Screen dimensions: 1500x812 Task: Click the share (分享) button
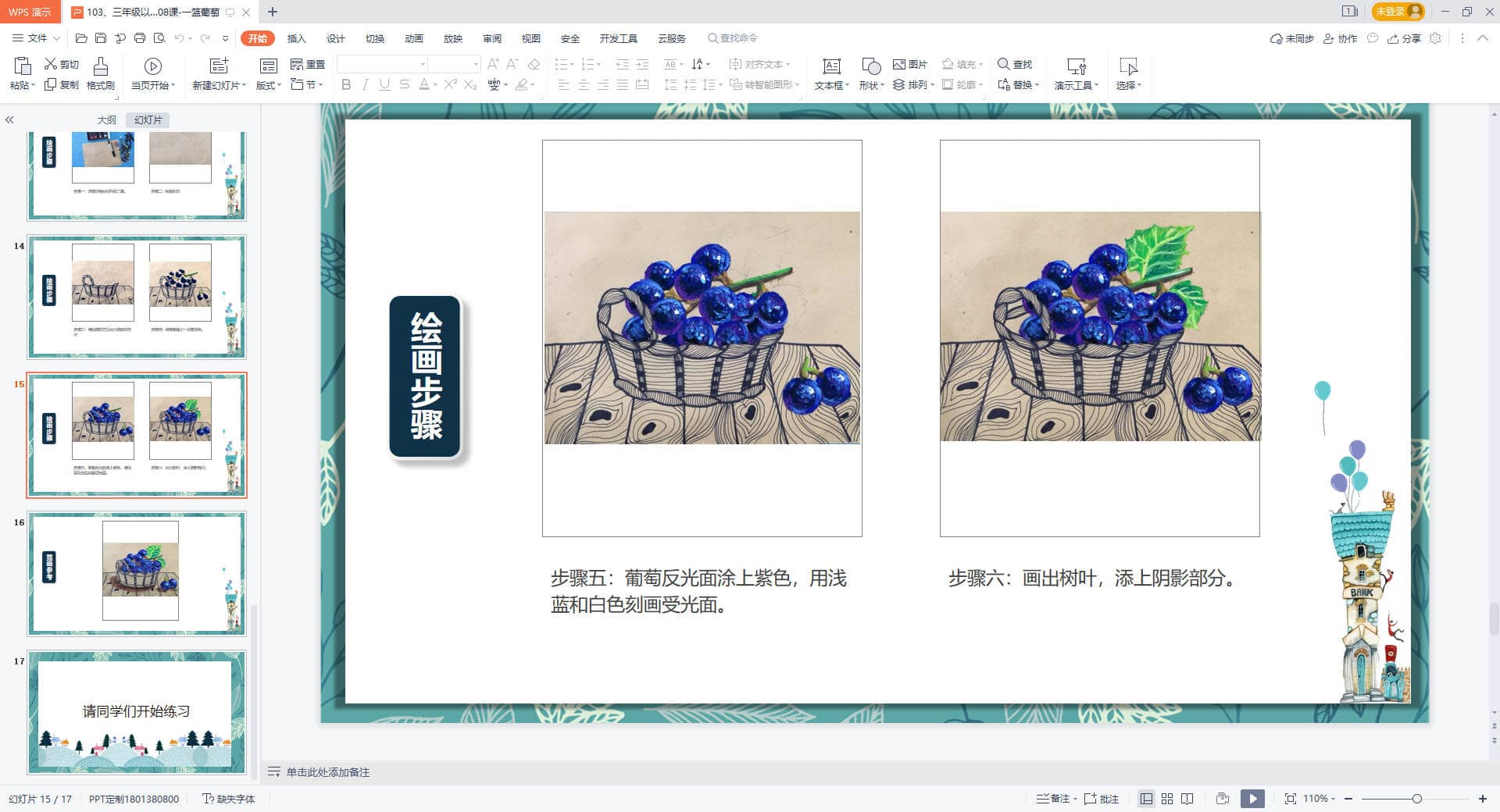pos(1404,38)
